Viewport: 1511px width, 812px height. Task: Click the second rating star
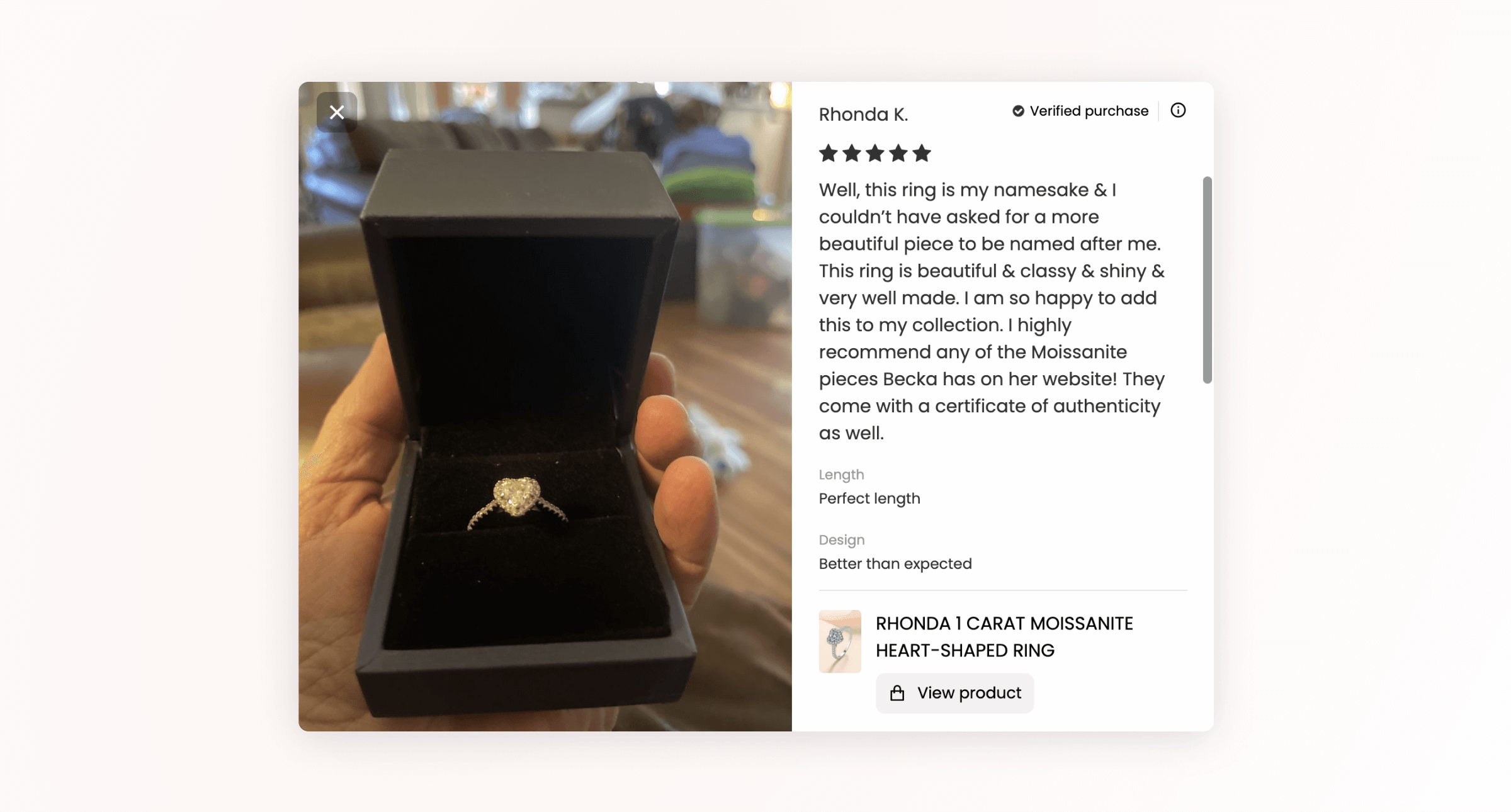click(x=852, y=153)
